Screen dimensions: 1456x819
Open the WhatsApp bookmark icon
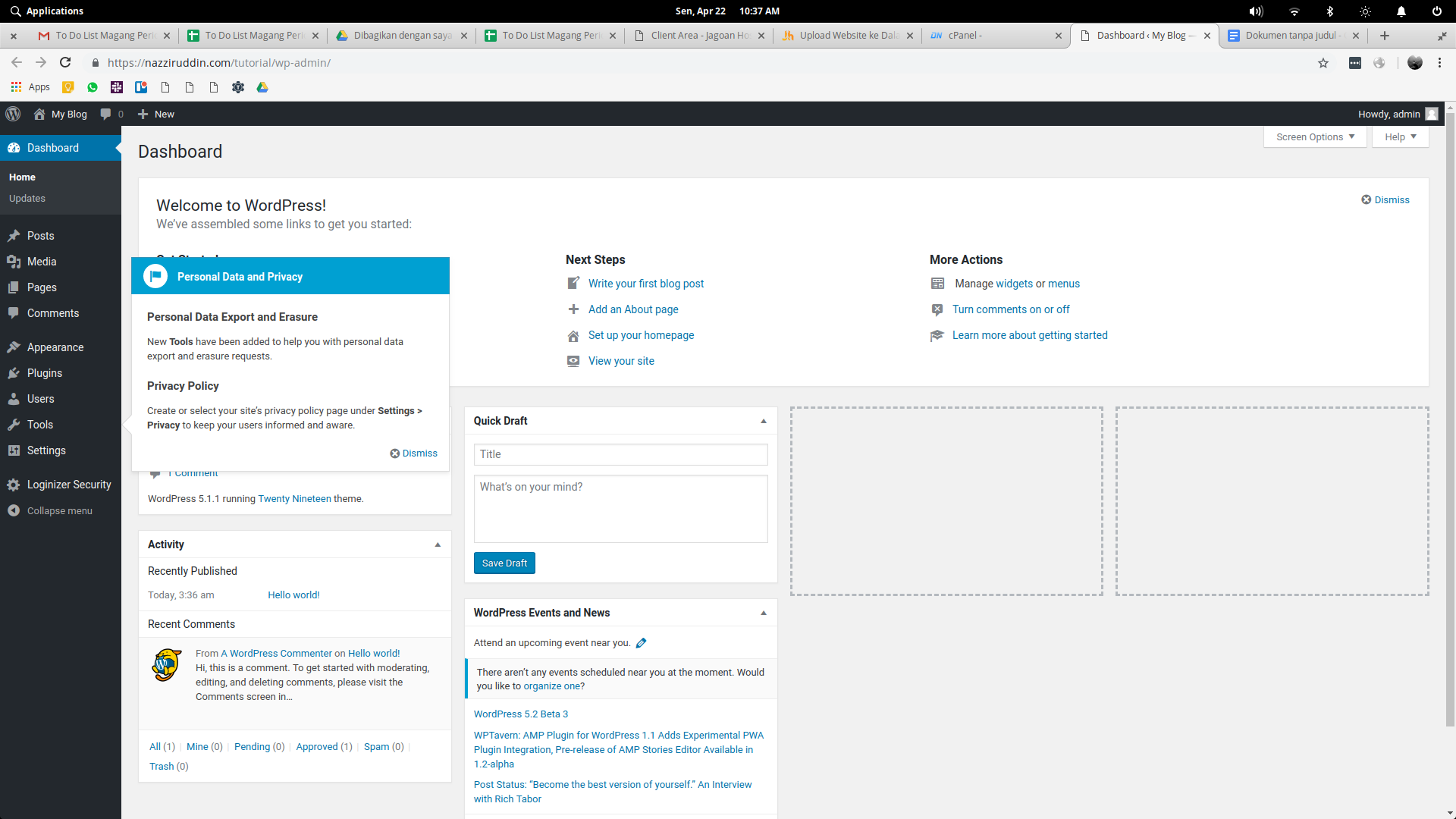pyautogui.click(x=93, y=87)
